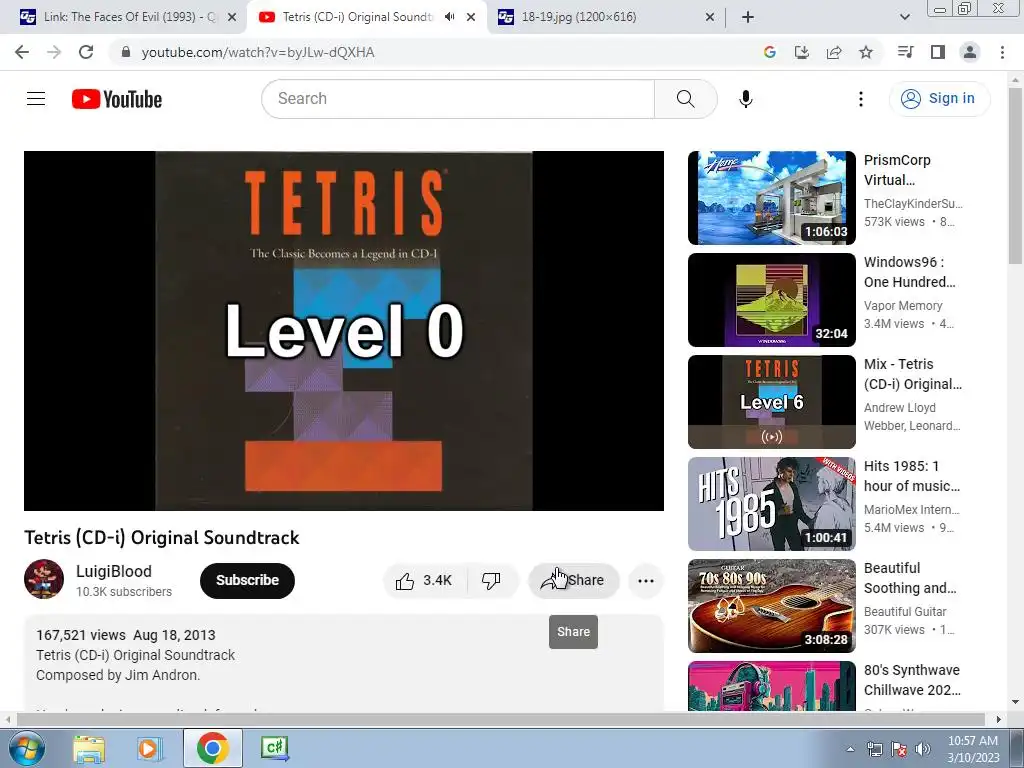Open more actions ellipsis below video
The image size is (1024, 768).
click(645, 580)
